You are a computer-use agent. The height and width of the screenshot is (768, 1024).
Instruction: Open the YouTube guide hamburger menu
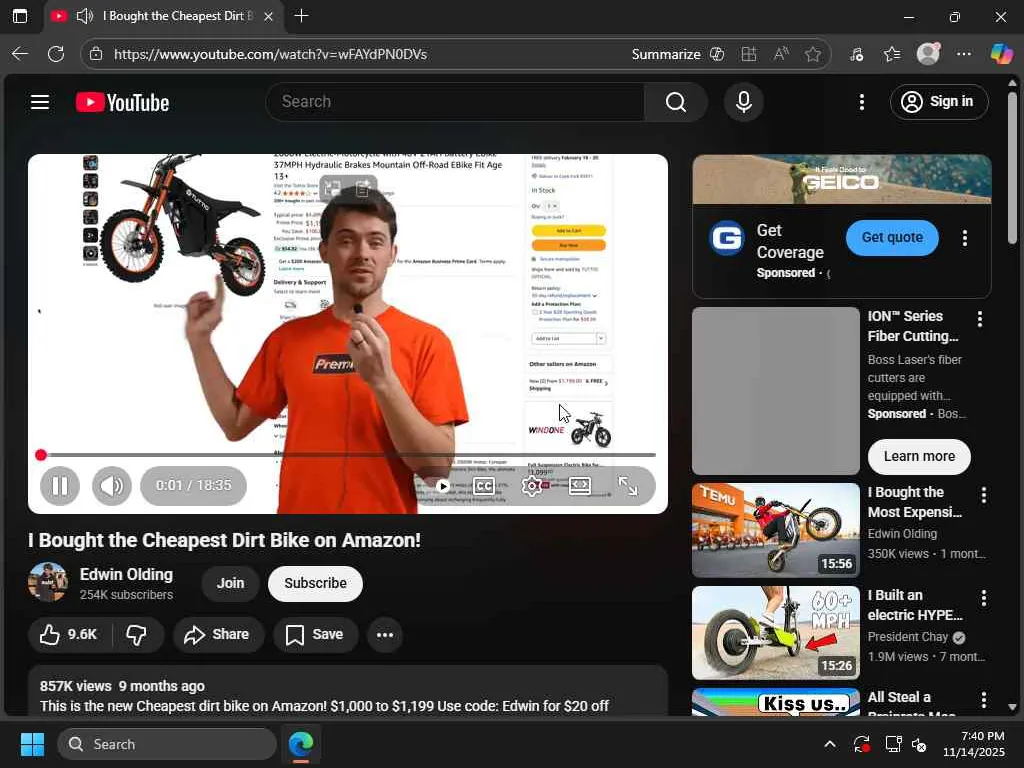click(x=40, y=102)
